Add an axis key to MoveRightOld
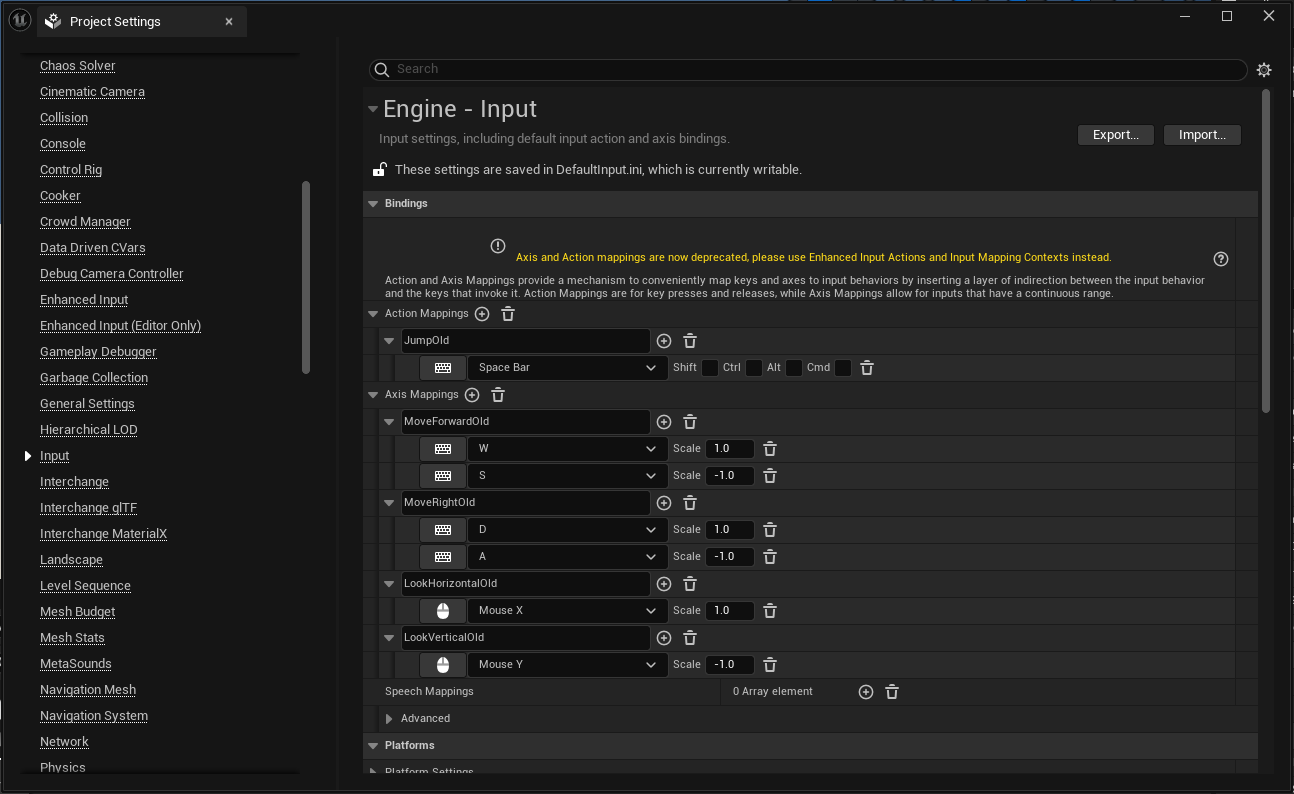This screenshot has height=794, width=1294. (x=664, y=503)
